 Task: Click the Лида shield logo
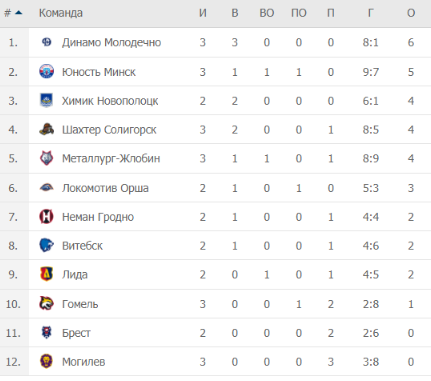point(46,274)
